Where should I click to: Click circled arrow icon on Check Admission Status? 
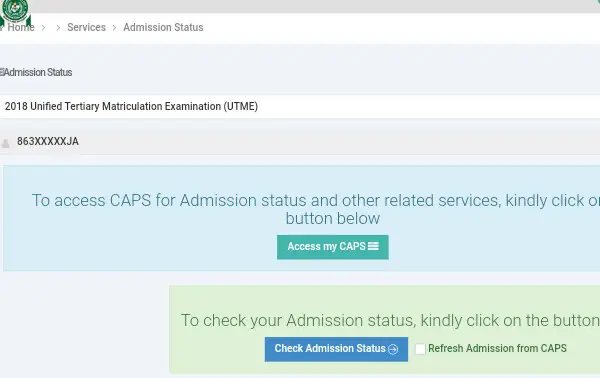393,349
